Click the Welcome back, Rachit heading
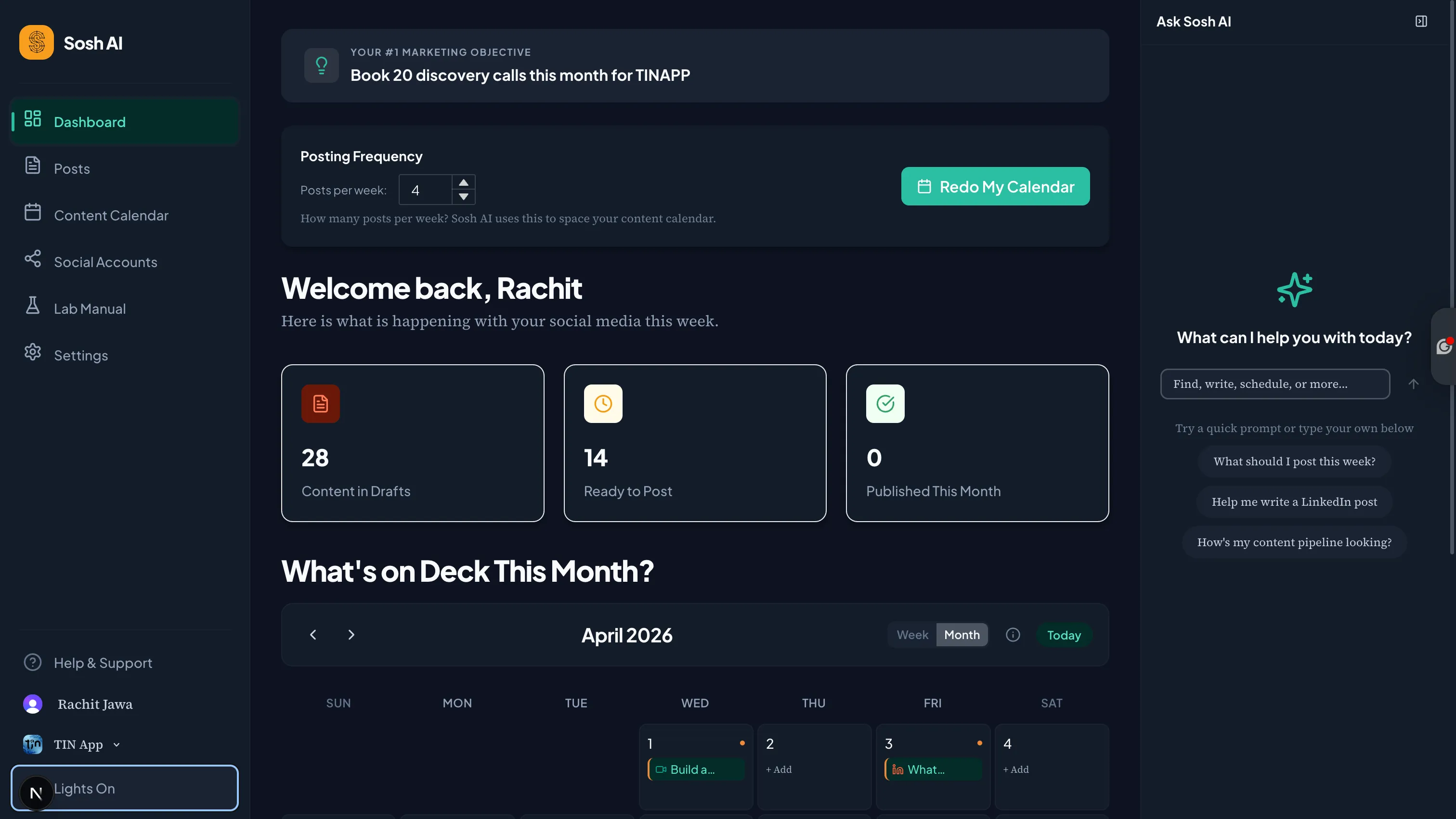Screen dimensions: 1456x819 tap(431, 288)
